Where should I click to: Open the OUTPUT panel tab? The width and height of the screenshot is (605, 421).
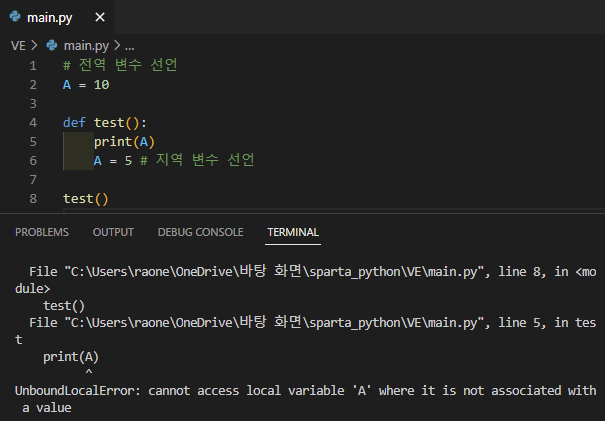[113, 232]
